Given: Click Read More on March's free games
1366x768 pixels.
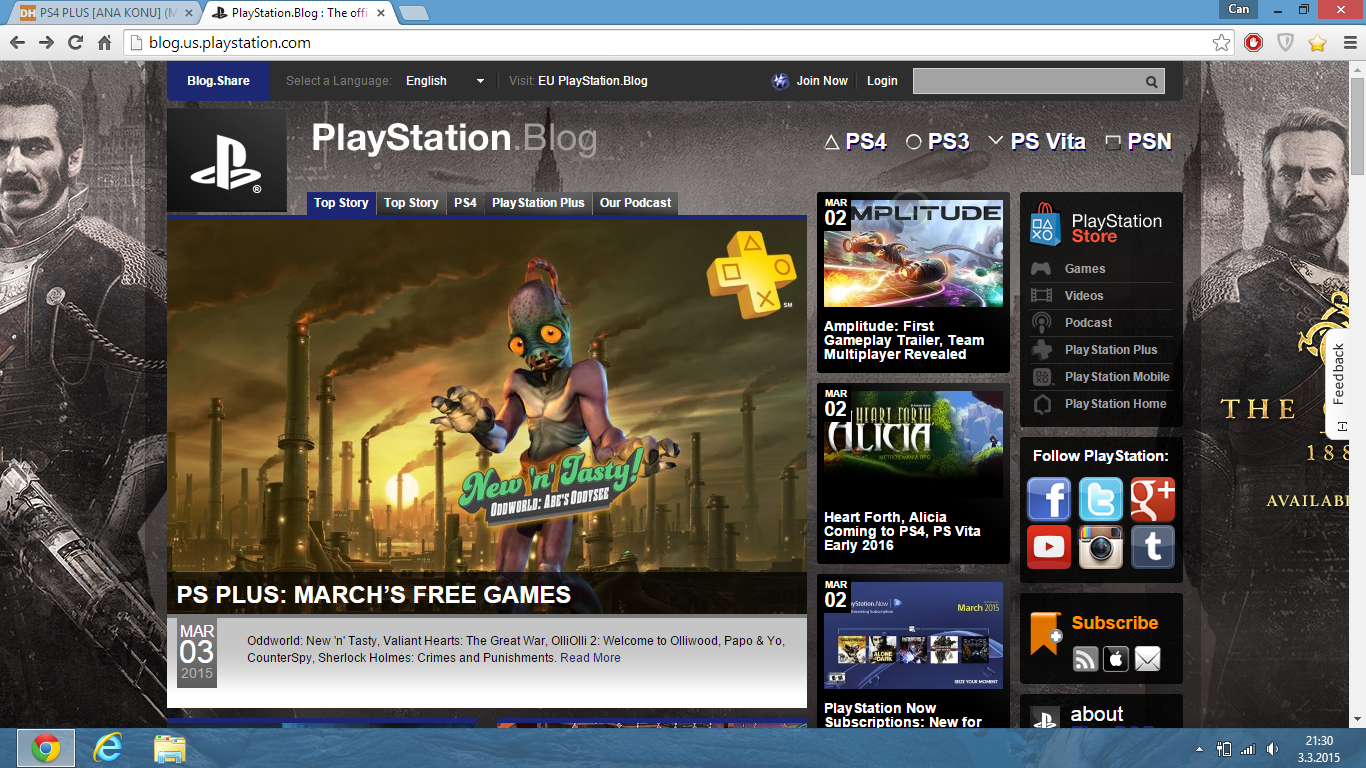Looking at the screenshot, I should point(590,658).
